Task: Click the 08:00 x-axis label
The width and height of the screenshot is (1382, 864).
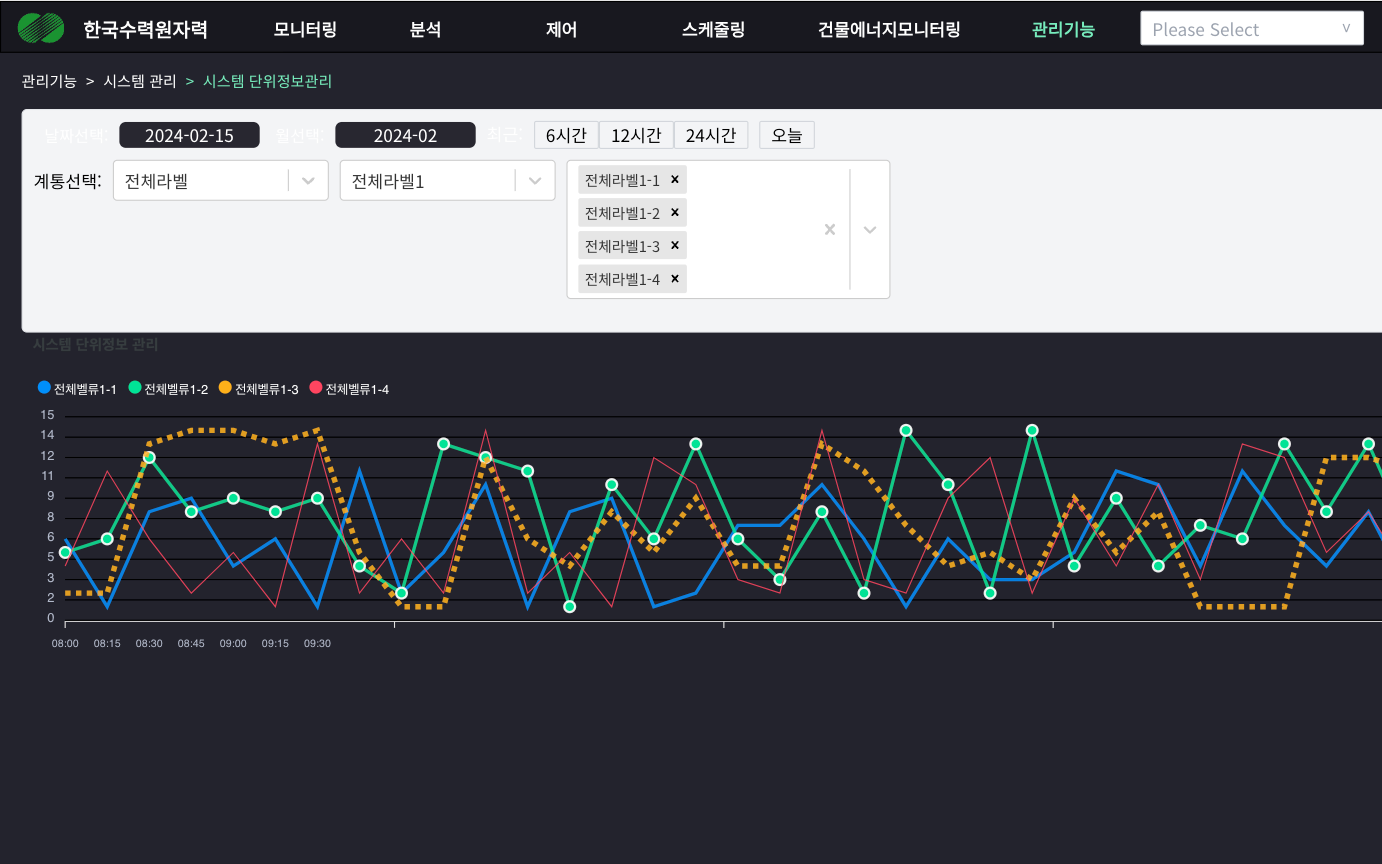Action: pyautogui.click(x=65, y=643)
